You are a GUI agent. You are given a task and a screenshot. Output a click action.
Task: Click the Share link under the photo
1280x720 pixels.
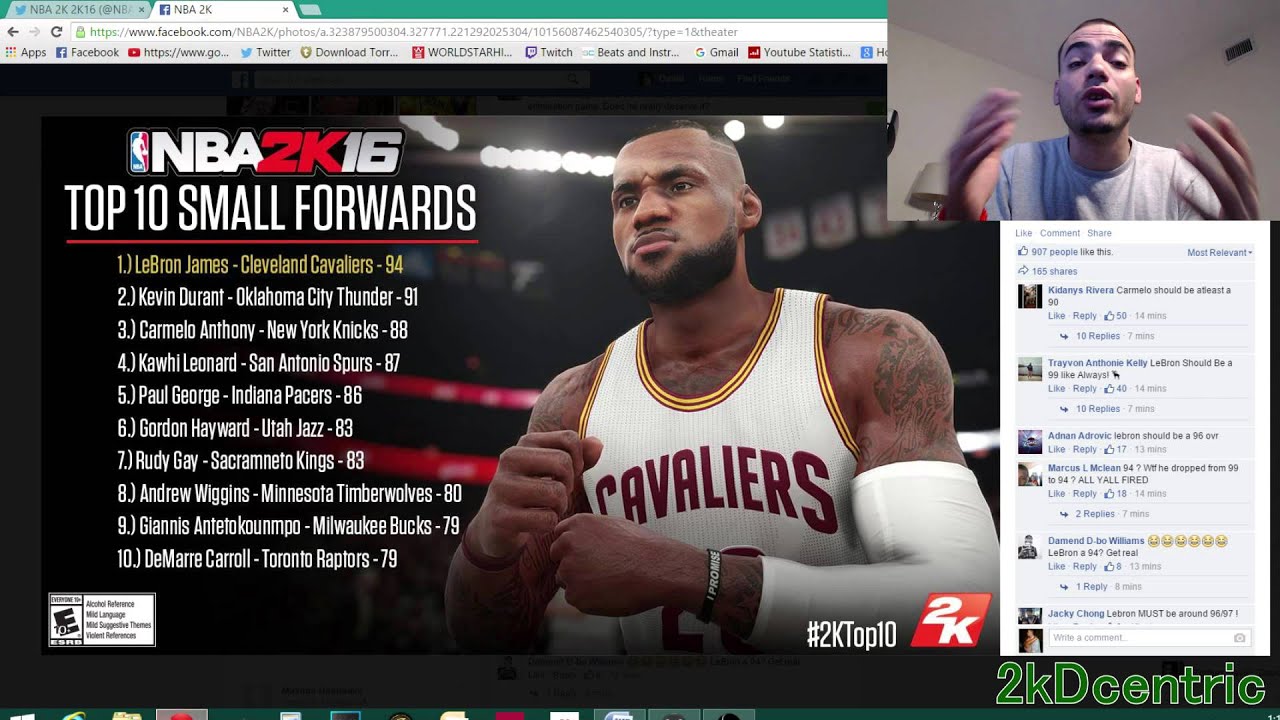(1099, 233)
